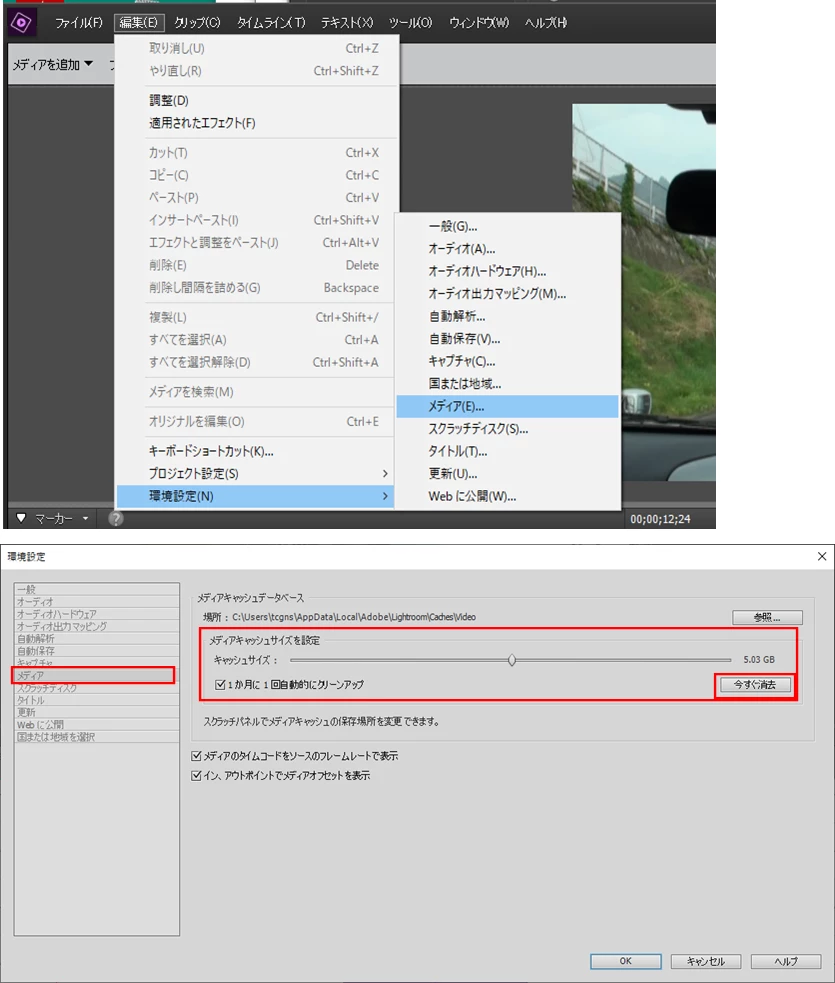Select 国または地域... submenu entry

(x=508, y=384)
